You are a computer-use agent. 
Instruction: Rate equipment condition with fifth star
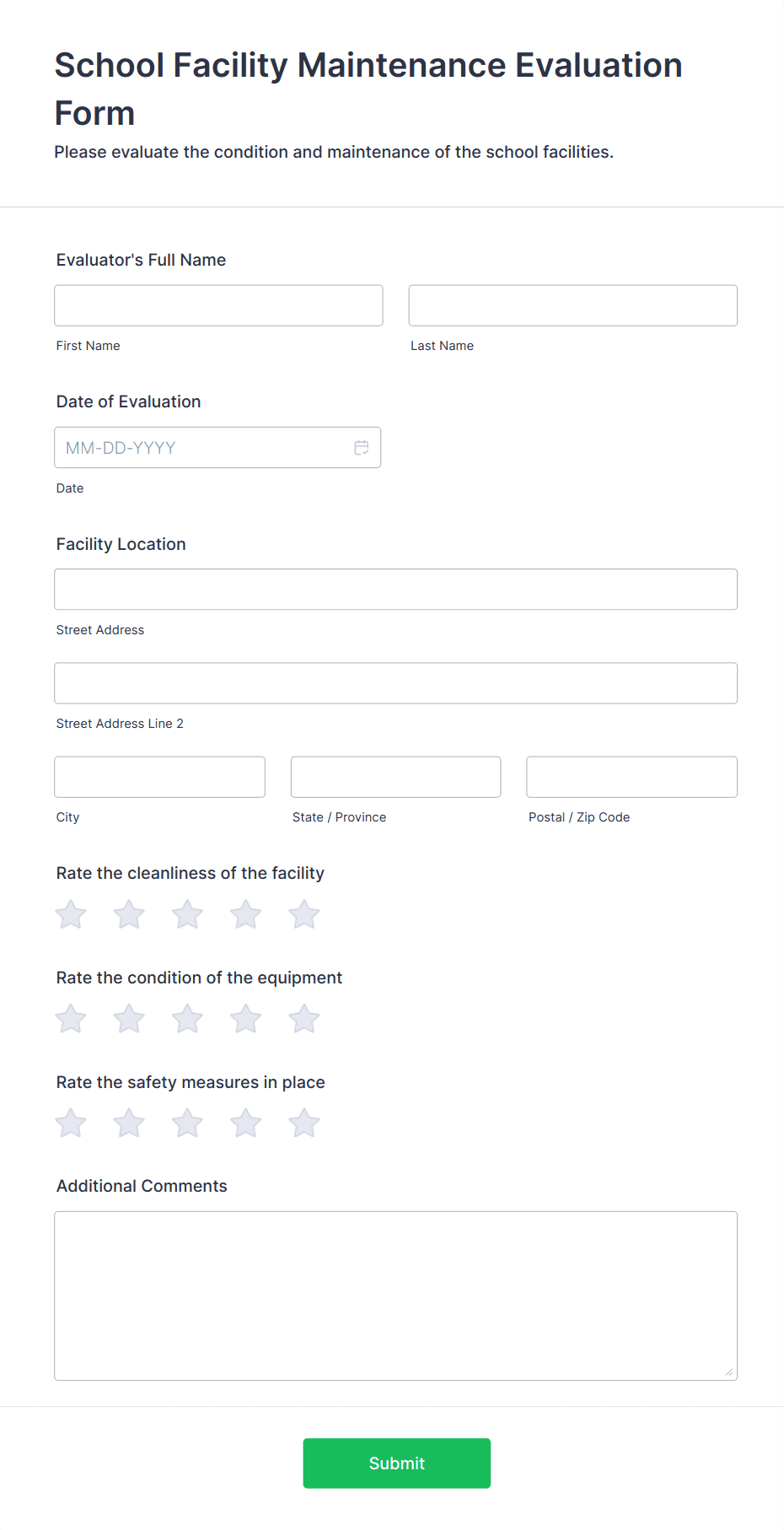304,1019
